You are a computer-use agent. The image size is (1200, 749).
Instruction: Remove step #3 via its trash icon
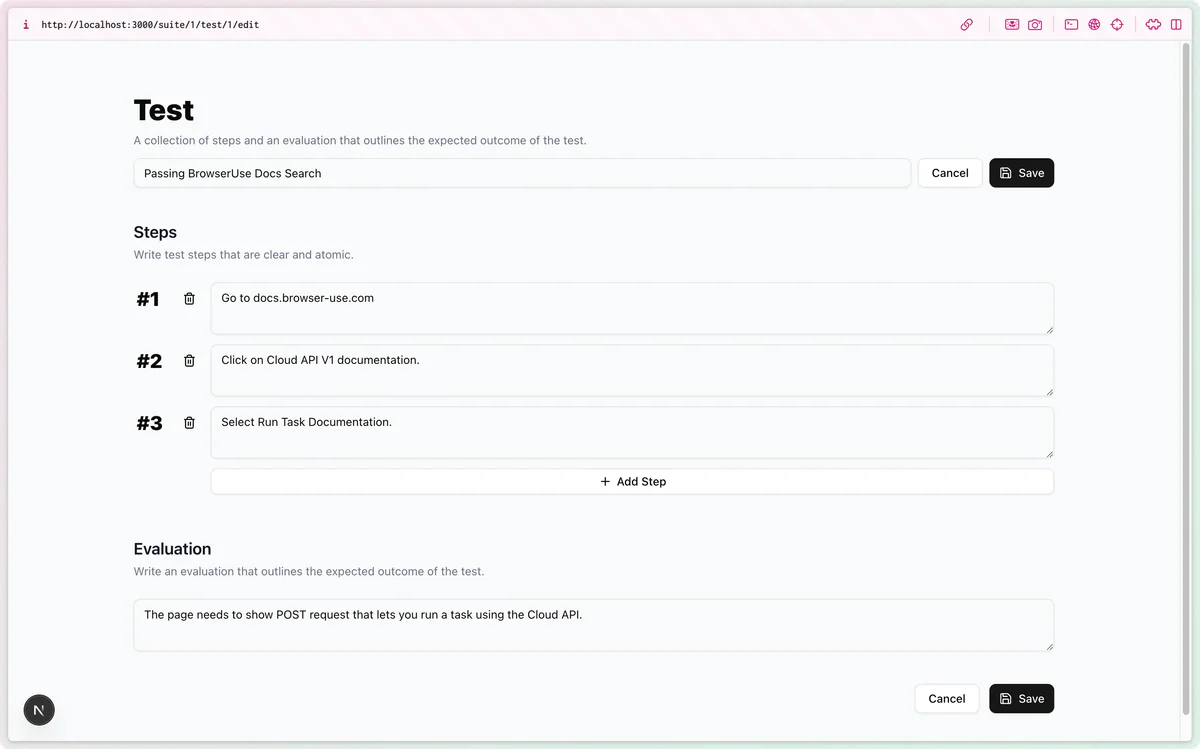tap(189, 422)
